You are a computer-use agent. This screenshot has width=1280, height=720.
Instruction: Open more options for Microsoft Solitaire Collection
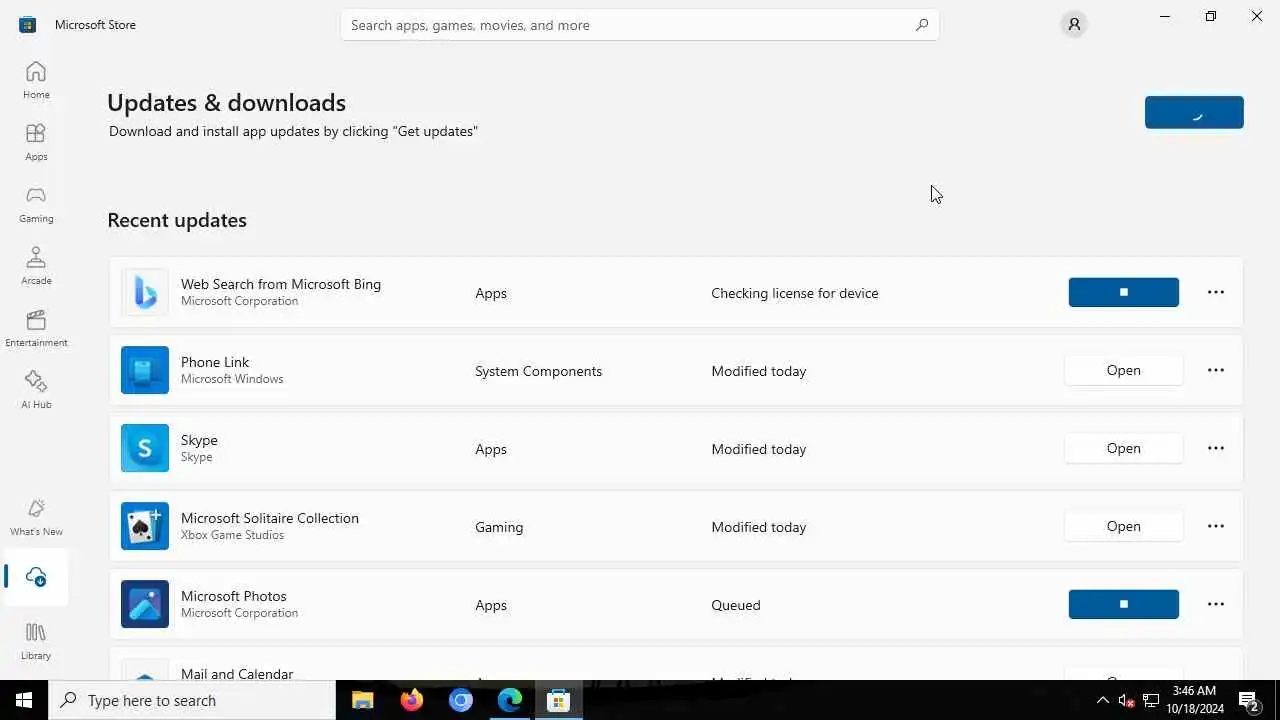point(1216,526)
